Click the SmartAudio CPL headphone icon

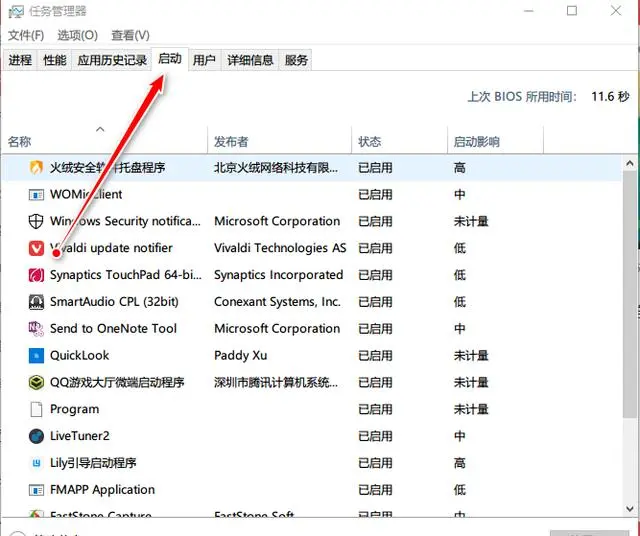[36, 302]
